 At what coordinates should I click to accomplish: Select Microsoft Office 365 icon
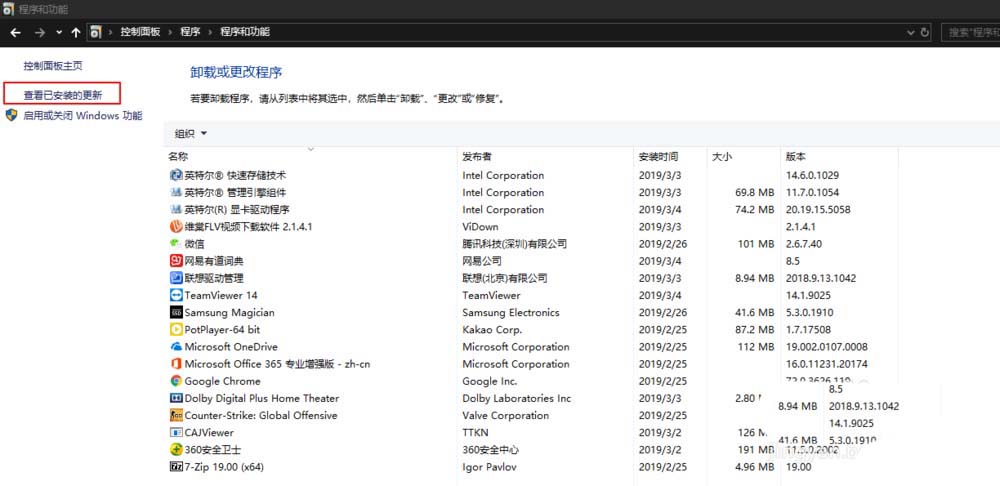(176, 364)
